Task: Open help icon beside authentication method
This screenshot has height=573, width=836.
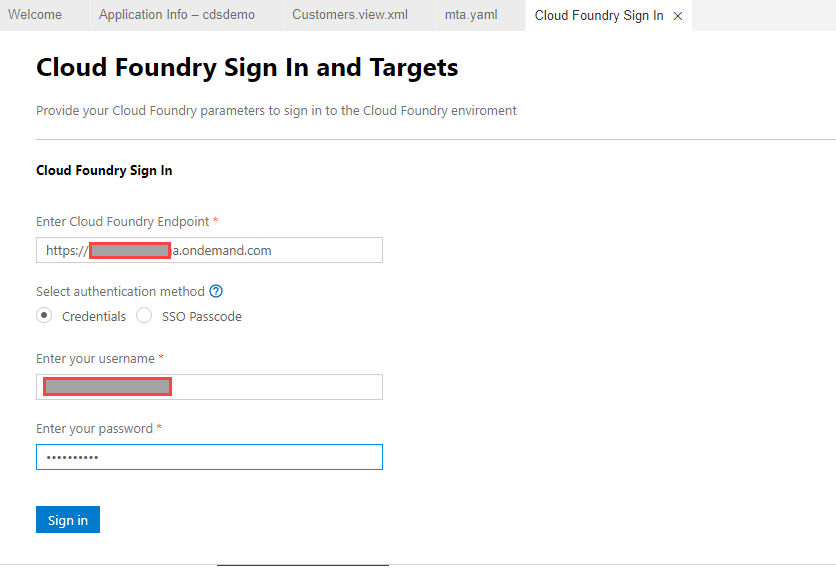Action: click(216, 292)
